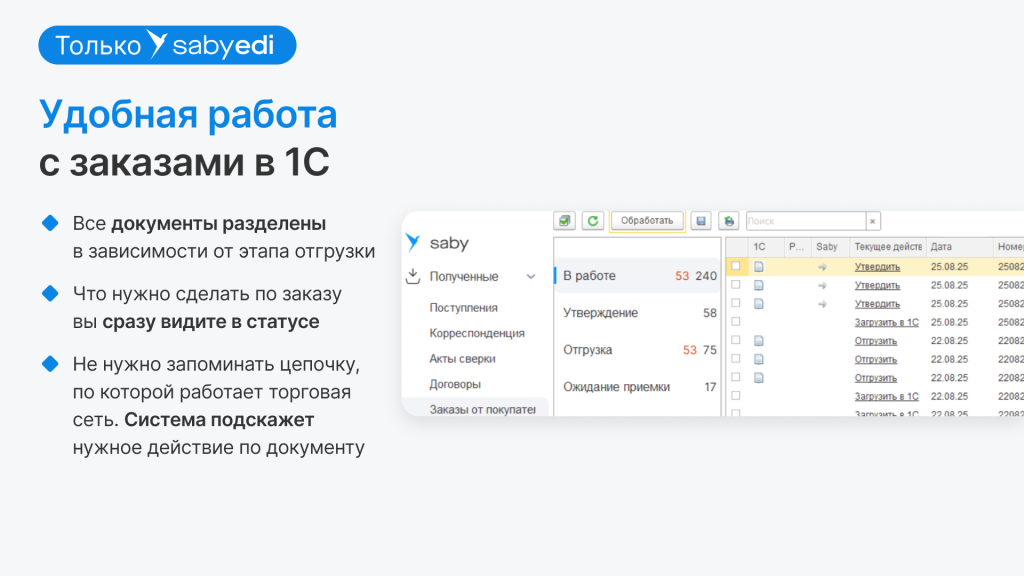This screenshot has height=576, width=1024.
Task: Check the checkbox of the highlighted Утвердить row
Action: point(735,265)
